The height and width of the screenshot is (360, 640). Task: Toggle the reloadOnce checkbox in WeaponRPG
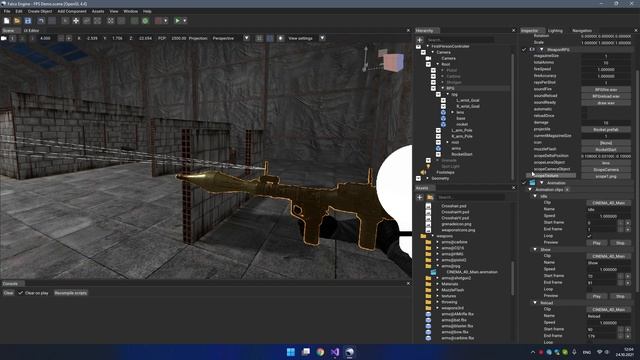coord(584,116)
